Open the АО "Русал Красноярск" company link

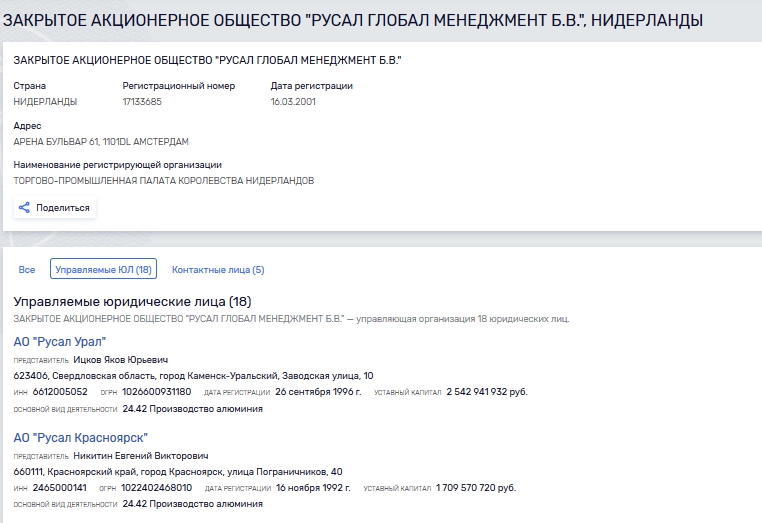coord(81,437)
